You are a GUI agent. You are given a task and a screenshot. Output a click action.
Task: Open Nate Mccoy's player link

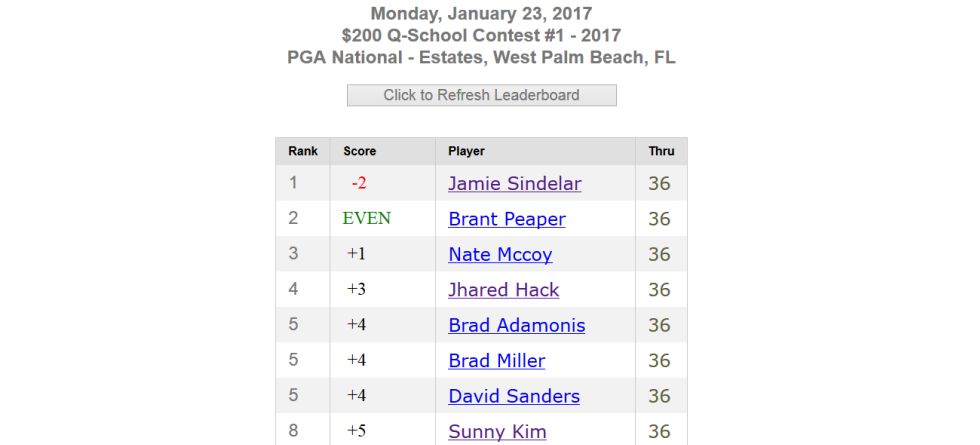point(500,254)
